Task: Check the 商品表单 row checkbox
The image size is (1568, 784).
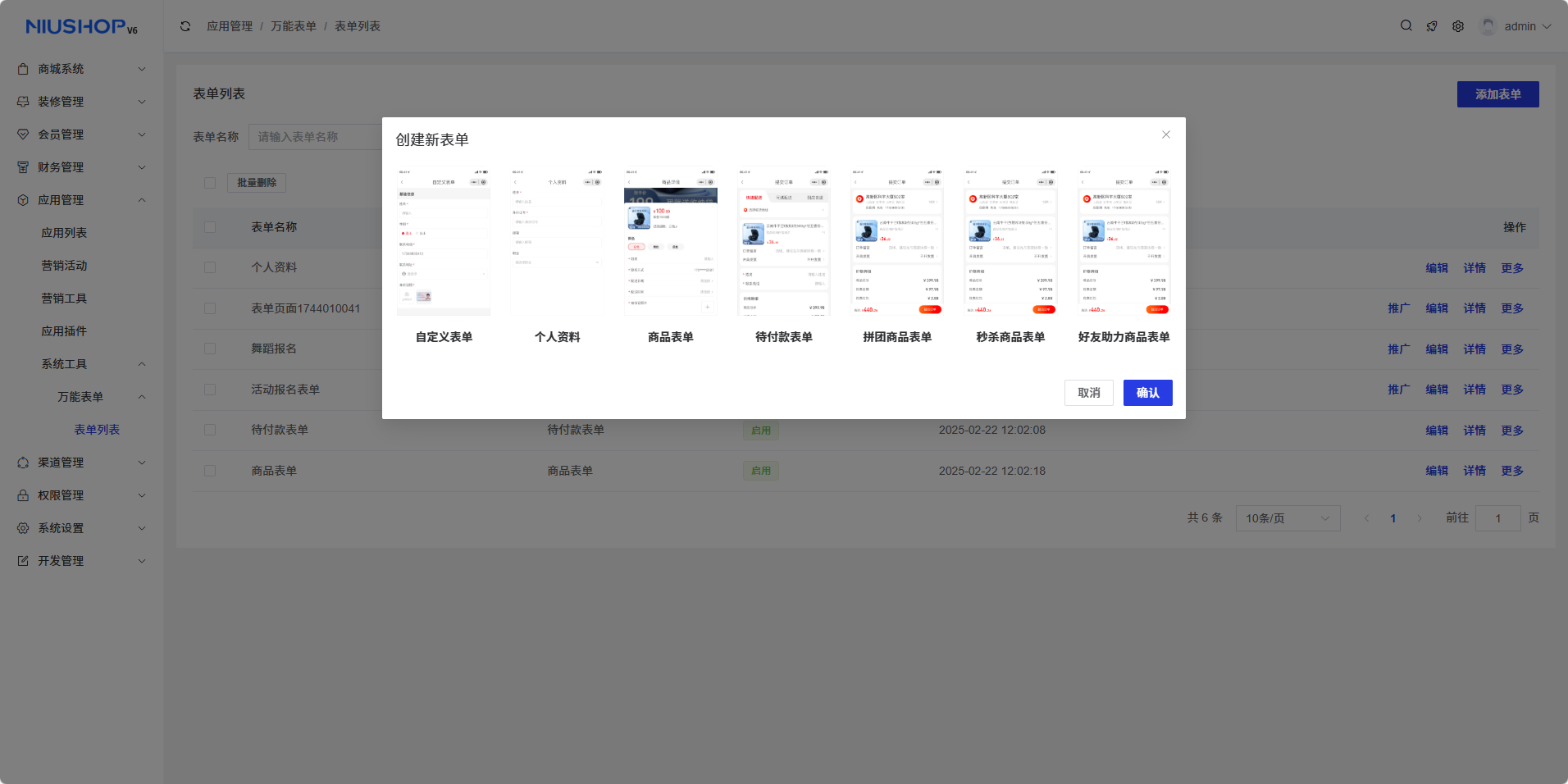Action: pyautogui.click(x=210, y=471)
